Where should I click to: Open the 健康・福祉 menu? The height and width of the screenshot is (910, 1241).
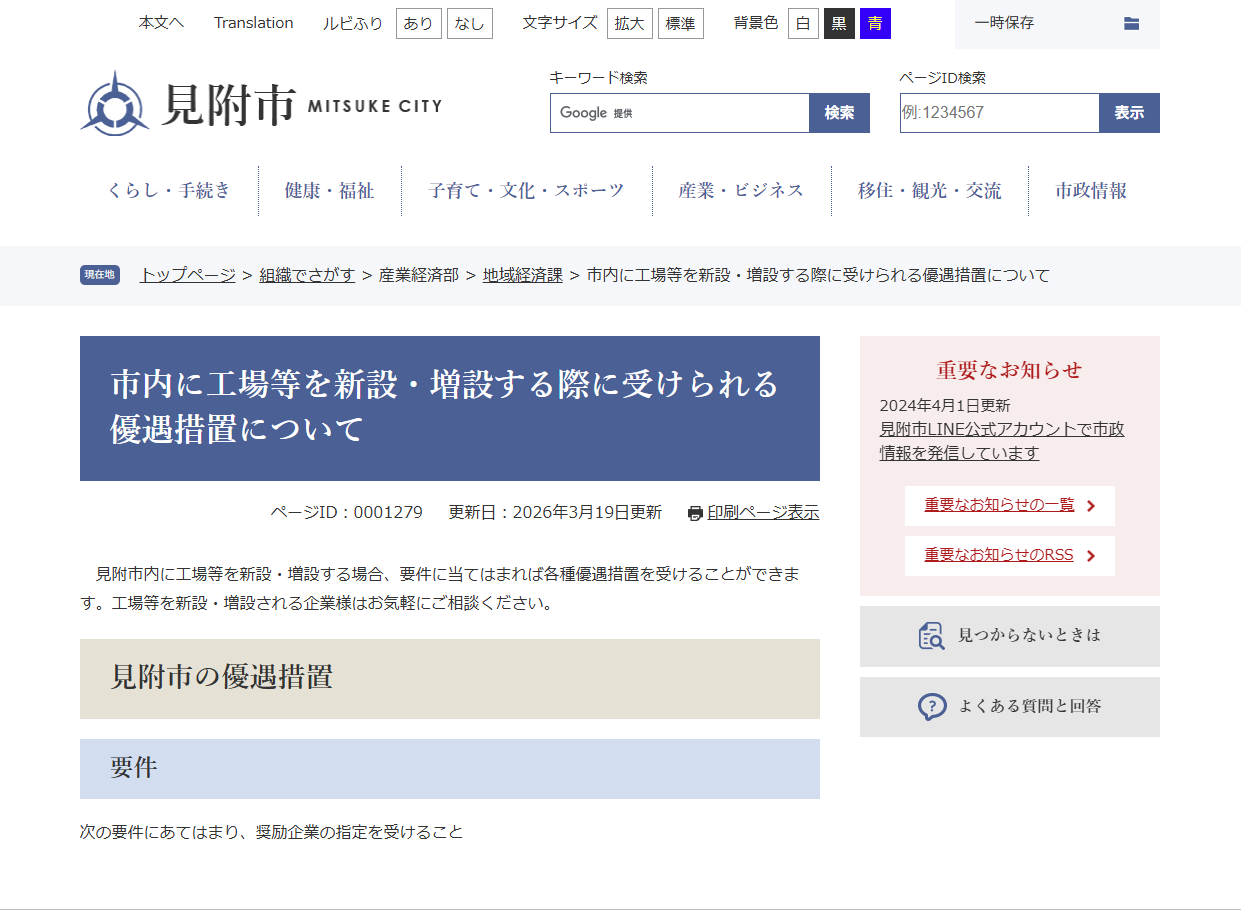[x=330, y=191]
